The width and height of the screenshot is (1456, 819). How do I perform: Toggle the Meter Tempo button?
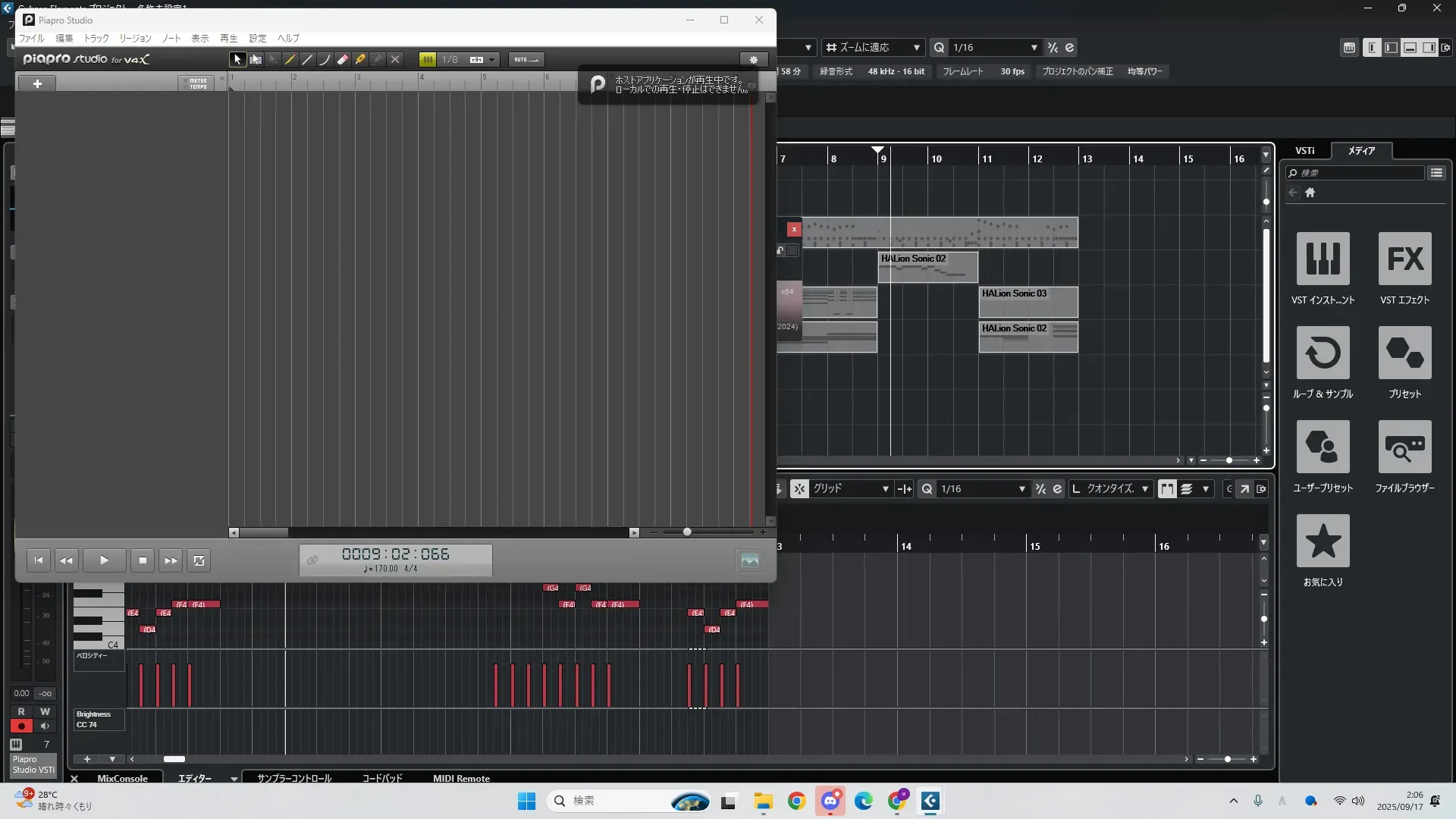197,83
